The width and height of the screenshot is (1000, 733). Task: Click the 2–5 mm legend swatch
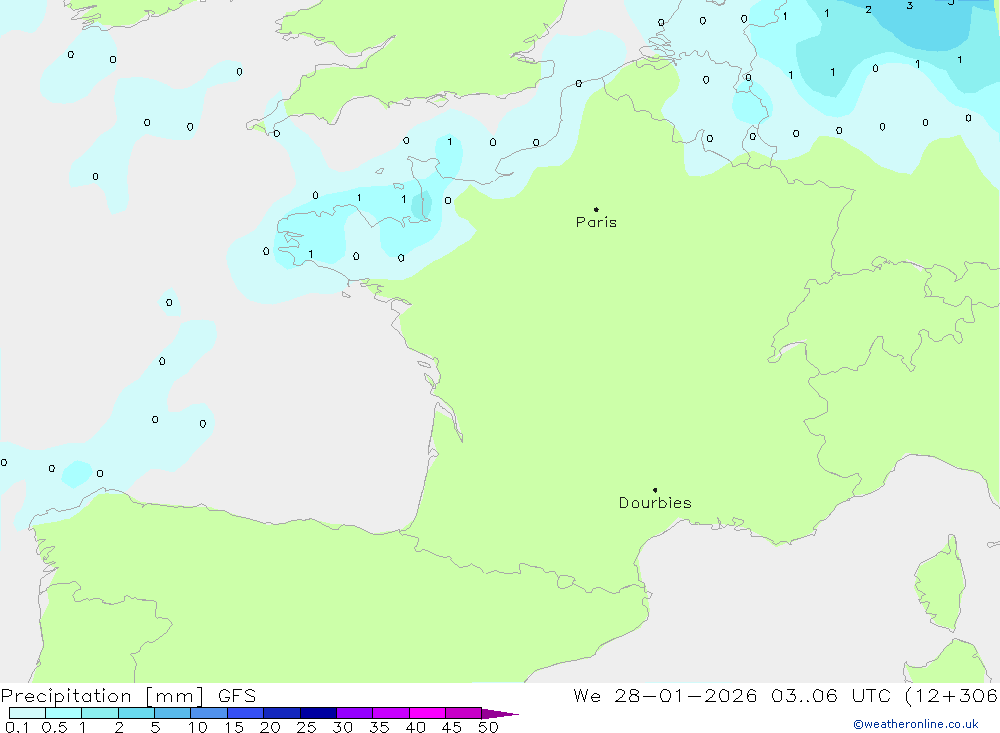[x=136, y=713]
